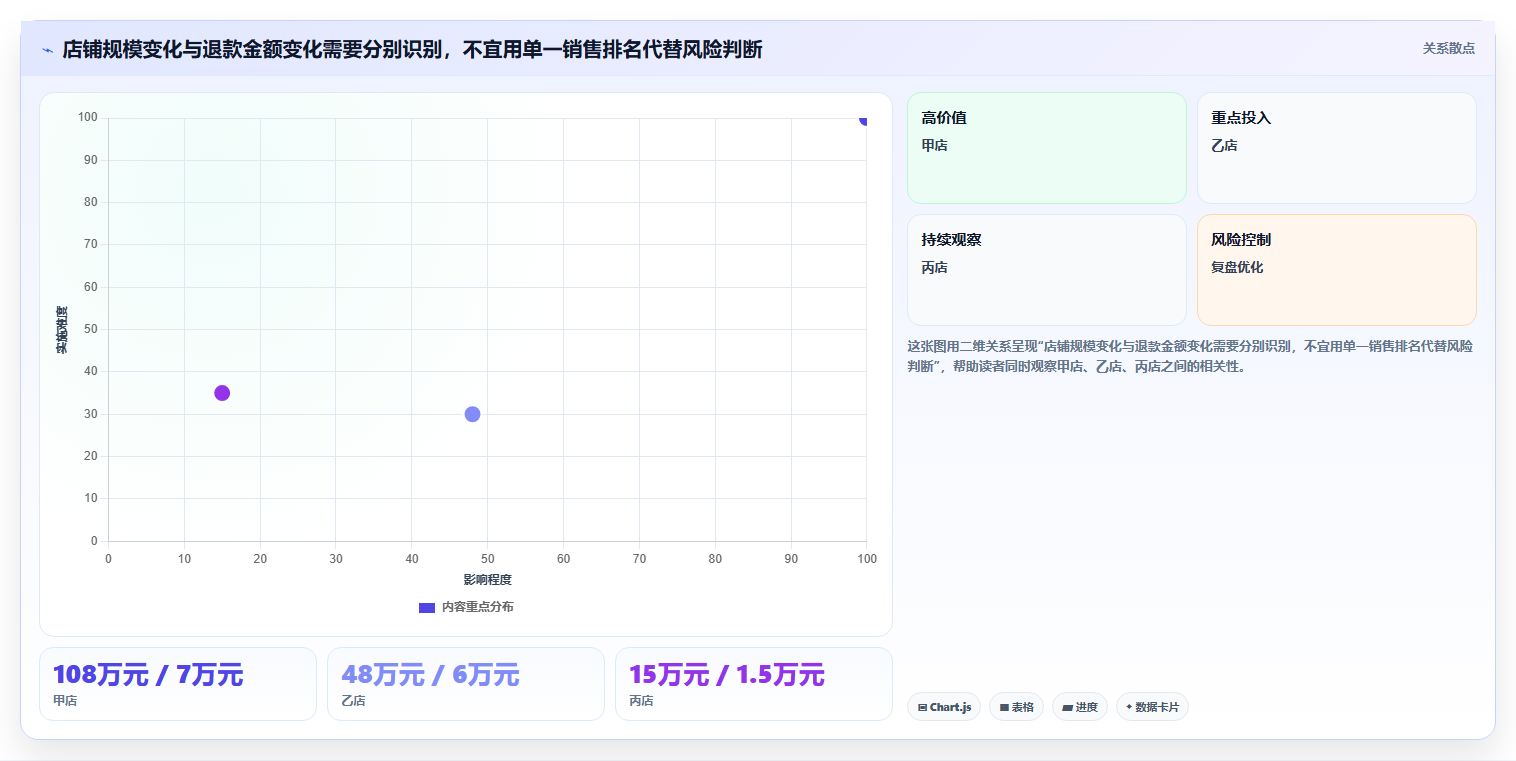Click the 内容重点分布 legend text
The height and width of the screenshot is (761, 1516).
478,607
